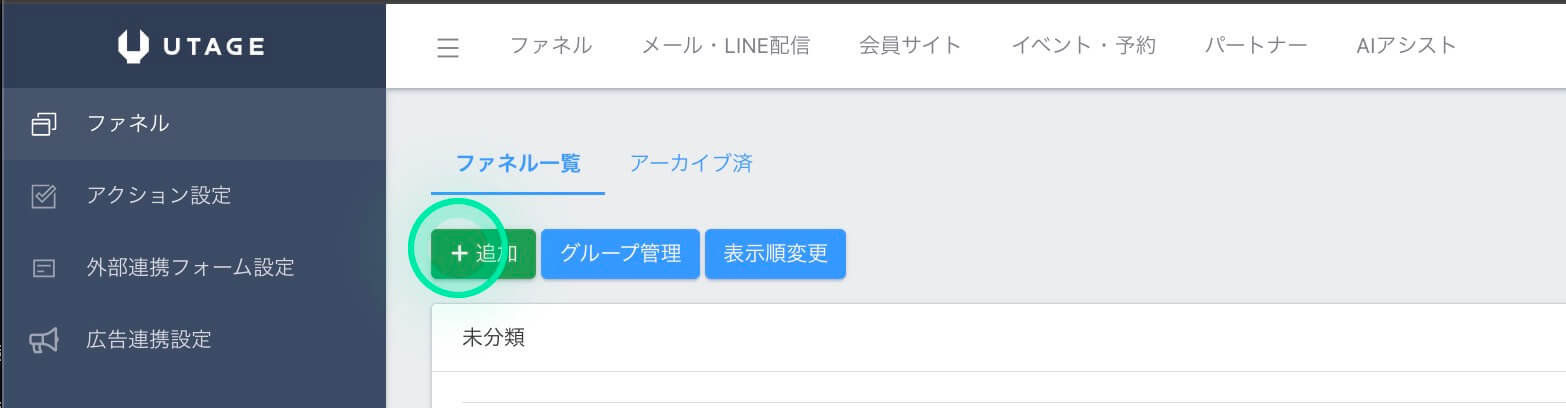Click the plus icon on 追加 button
Image resolution: width=1566 pixels, height=408 pixels.
click(x=460, y=254)
